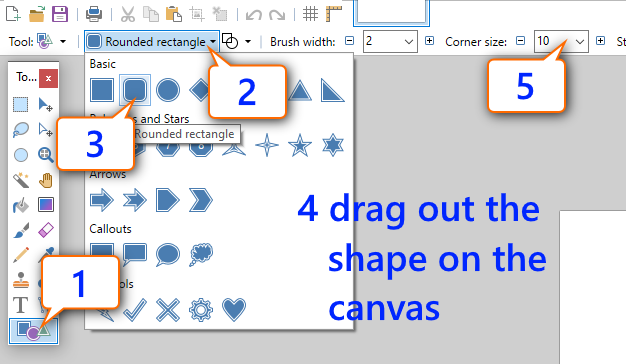Image resolution: width=626 pixels, height=364 pixels.
Task: Click the Undo arrow icon
Action: pyautogui.click(x=254, y=15)
